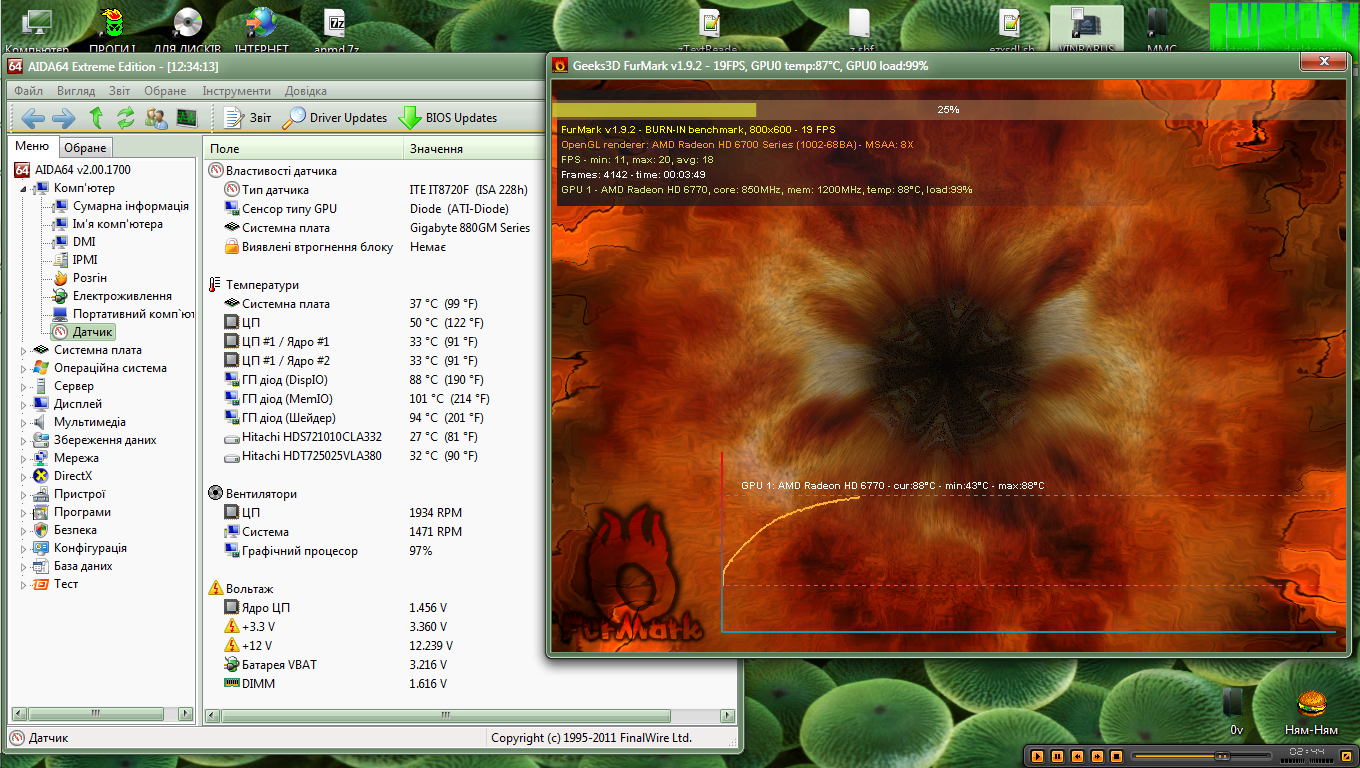The image size is (1360, 768).
Task: Pause the desktop media player
Action: [1057, 756]
